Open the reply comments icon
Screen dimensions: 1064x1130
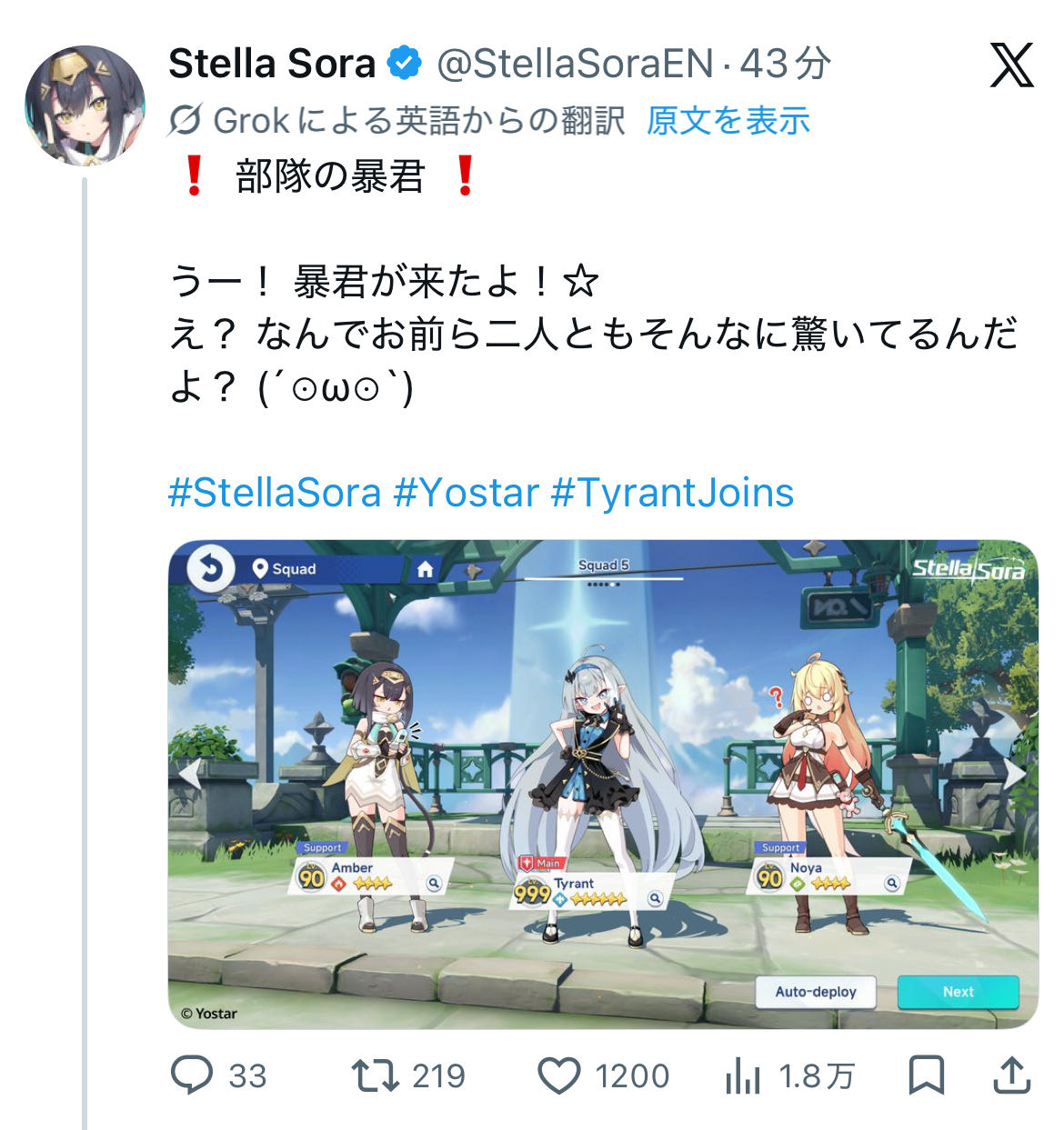192,1075
